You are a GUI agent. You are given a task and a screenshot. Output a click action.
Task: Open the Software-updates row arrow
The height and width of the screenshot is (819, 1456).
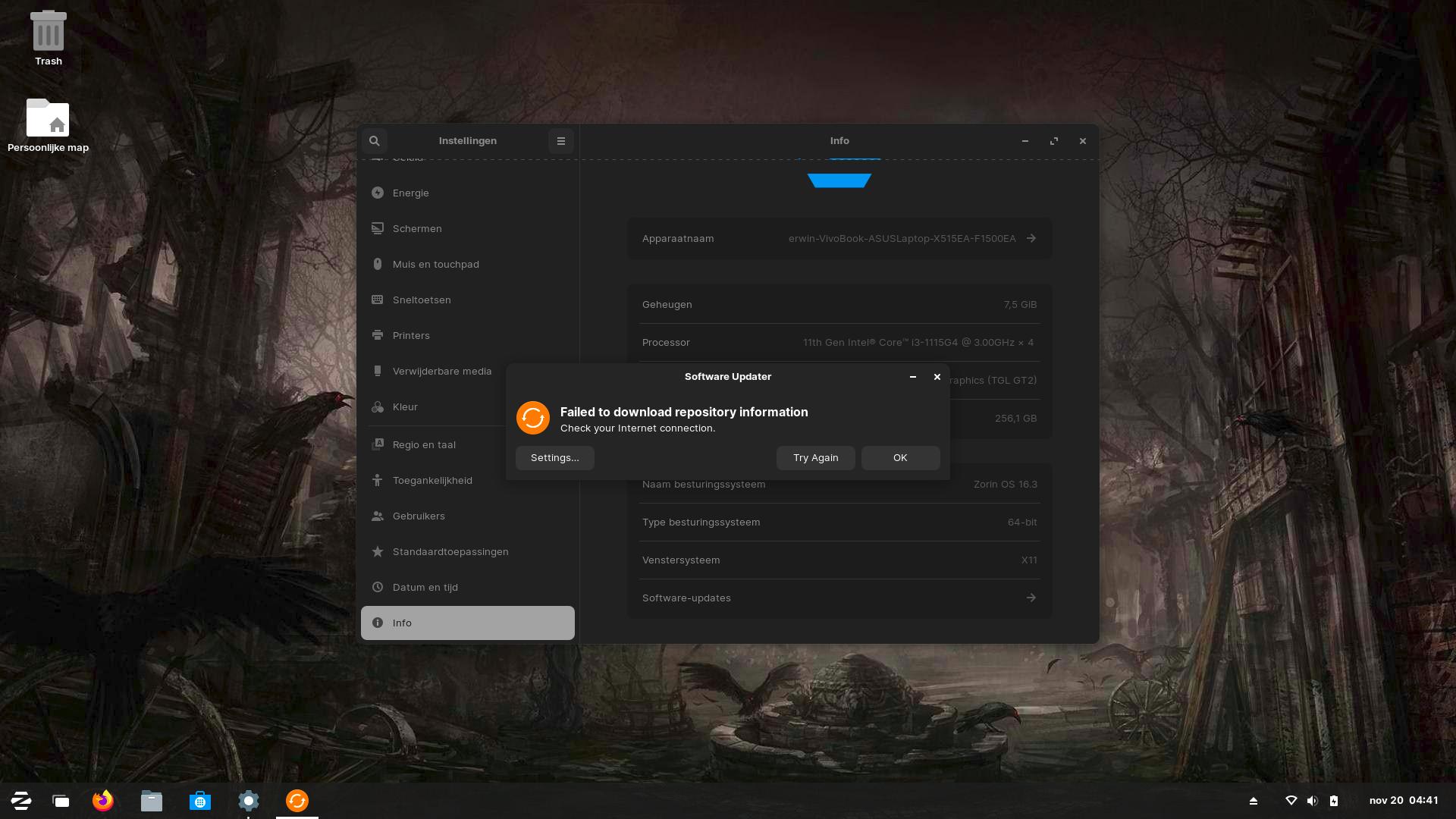(1031, 598)
